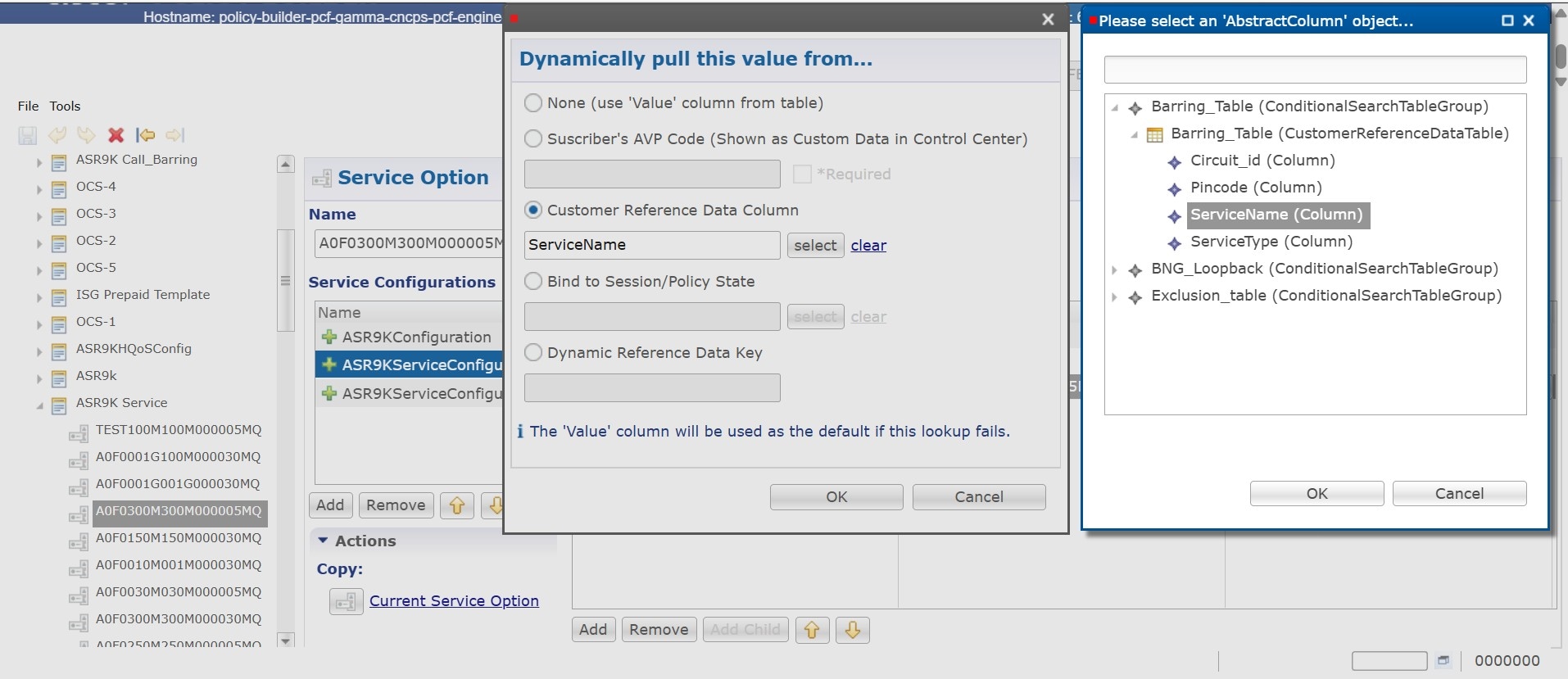Screen dimensions: 1568x679
Task: Expand the Exclusion_table group node
Action: [x=1114, y=296]
